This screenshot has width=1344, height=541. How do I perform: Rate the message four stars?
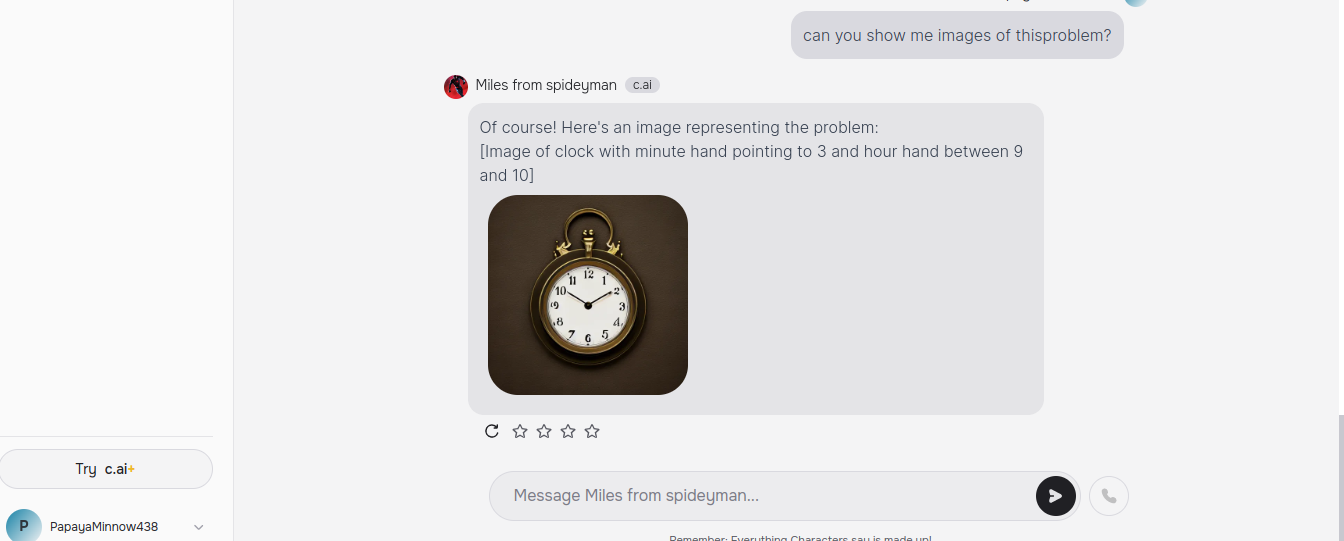[592, 431]
